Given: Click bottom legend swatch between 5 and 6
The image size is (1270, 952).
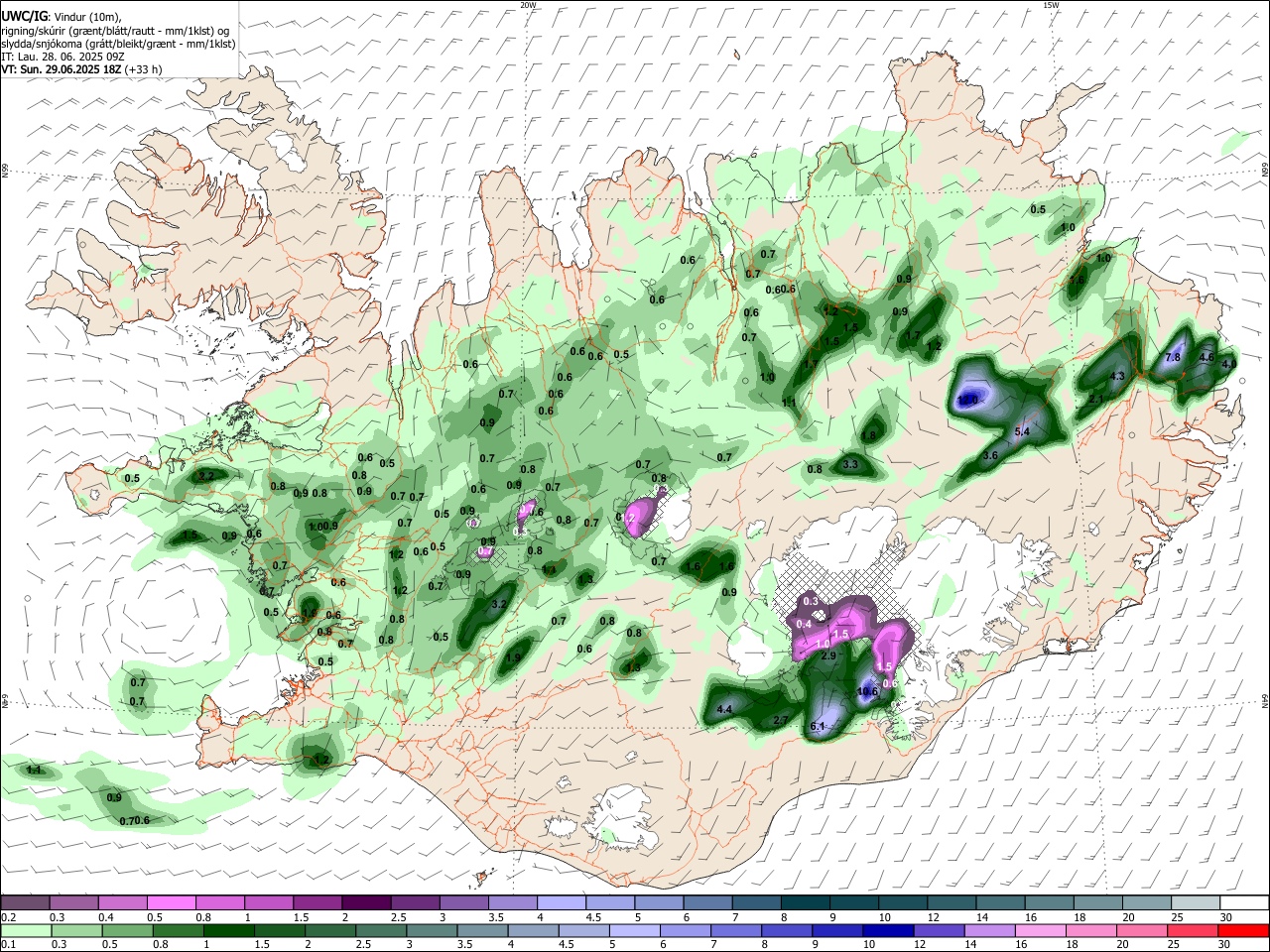Looking at the screenshot, I should [x=633, y=930].
